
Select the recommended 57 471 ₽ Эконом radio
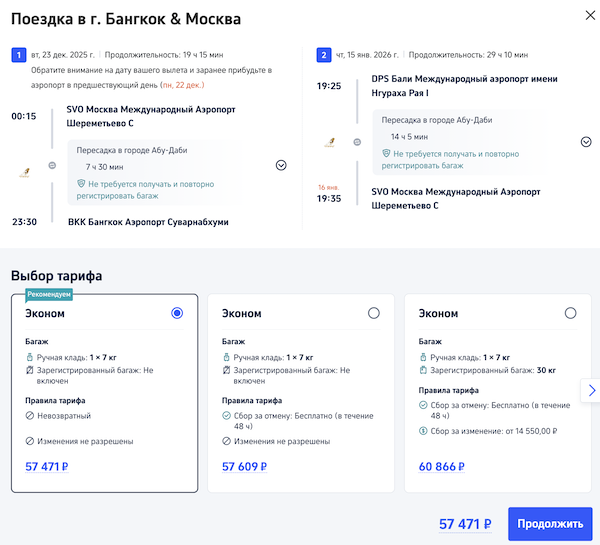coord(177,313)
